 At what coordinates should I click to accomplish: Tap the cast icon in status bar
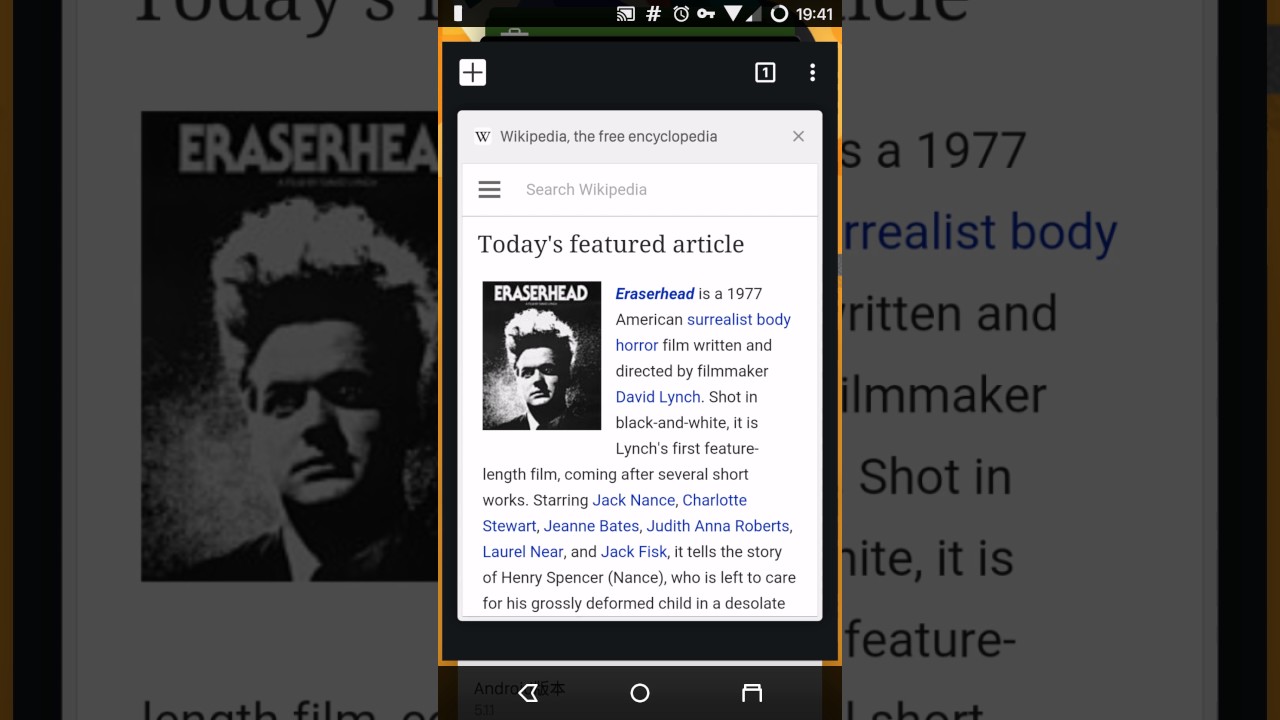[x=626, y=14]
